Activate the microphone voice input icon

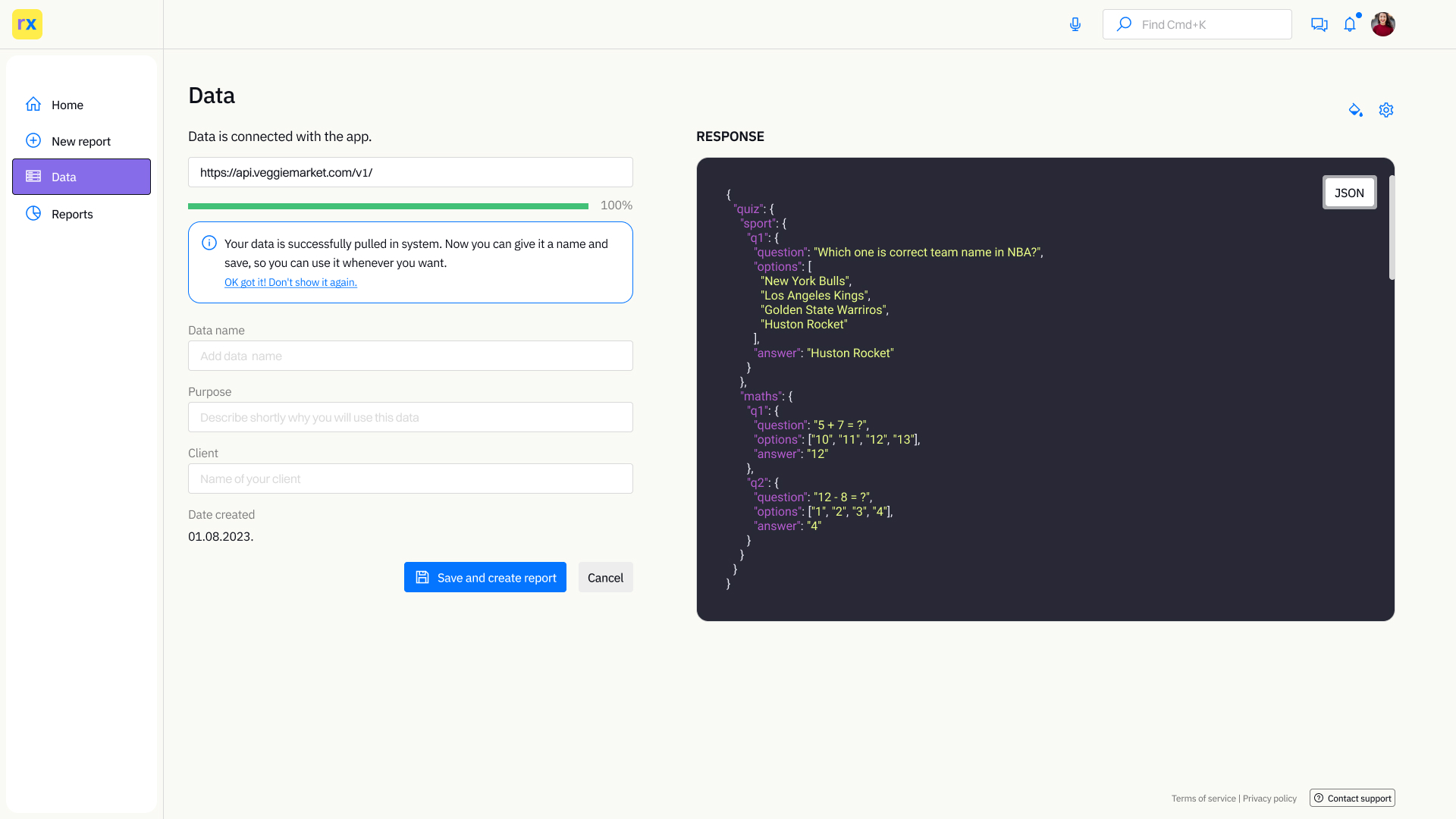tap(1075, 24)
